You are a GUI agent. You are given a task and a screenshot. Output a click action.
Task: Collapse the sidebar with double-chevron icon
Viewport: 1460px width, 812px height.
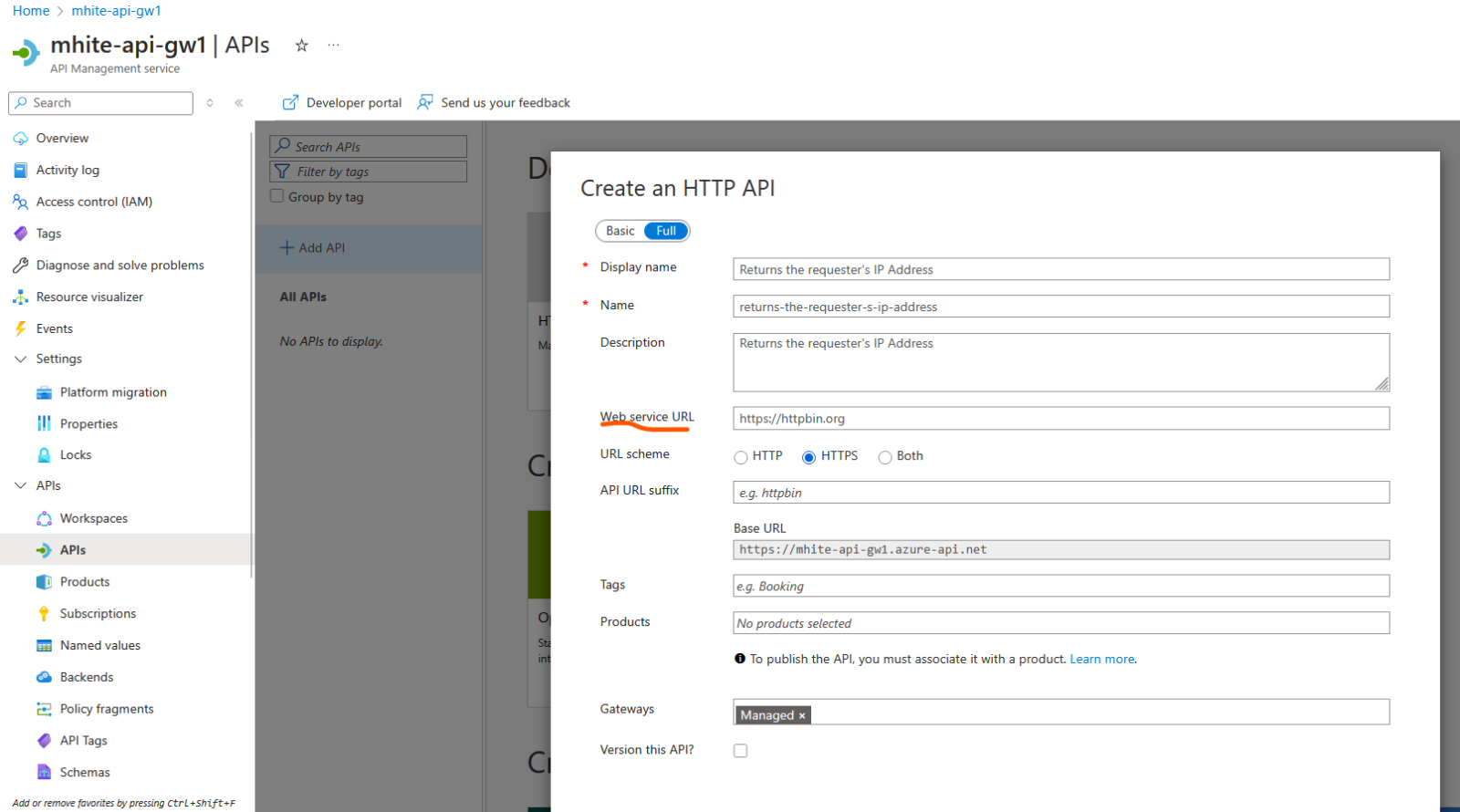coord(239,103)
